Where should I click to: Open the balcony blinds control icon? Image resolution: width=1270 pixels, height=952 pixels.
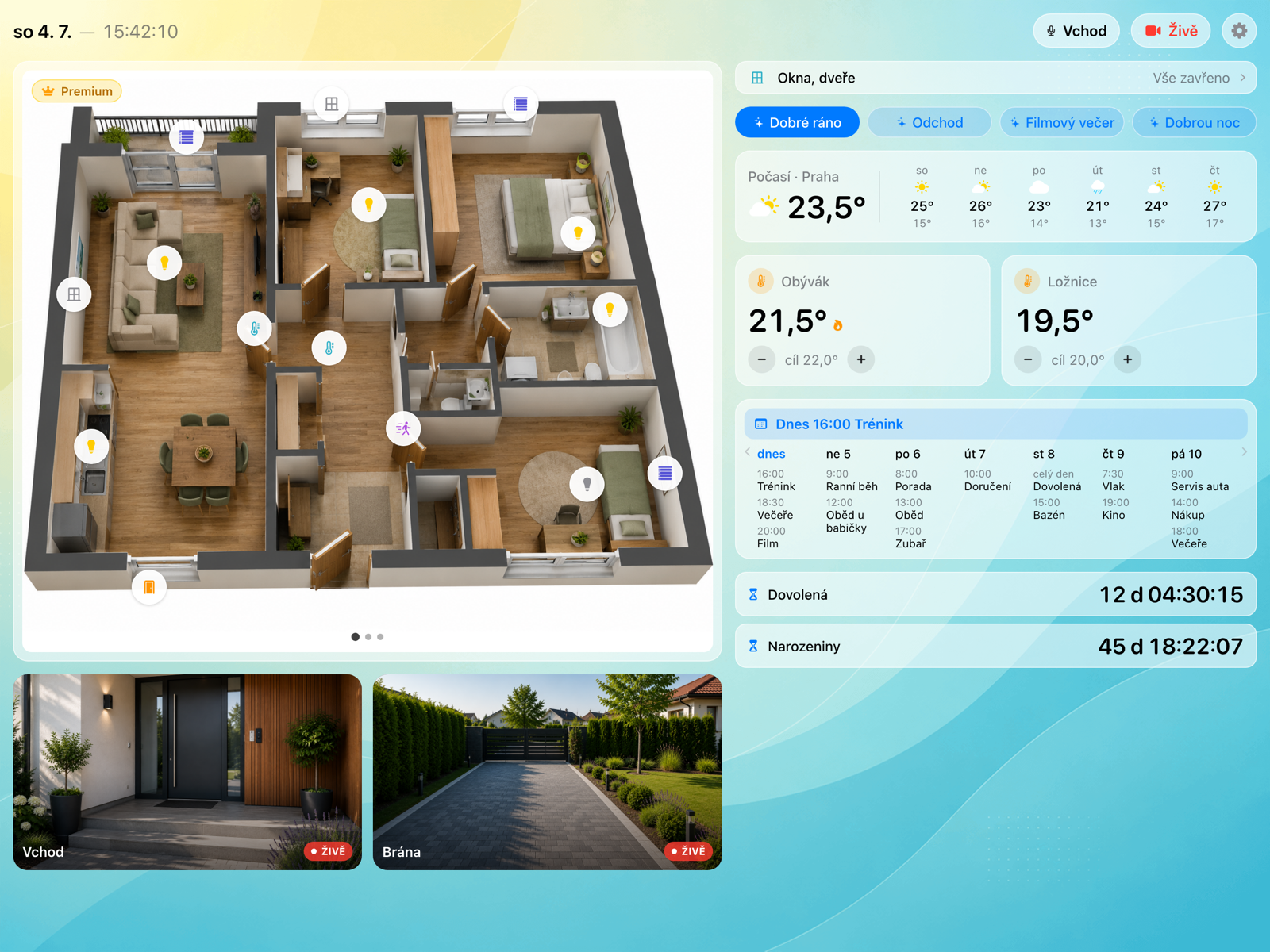click(x=187, y=137)
